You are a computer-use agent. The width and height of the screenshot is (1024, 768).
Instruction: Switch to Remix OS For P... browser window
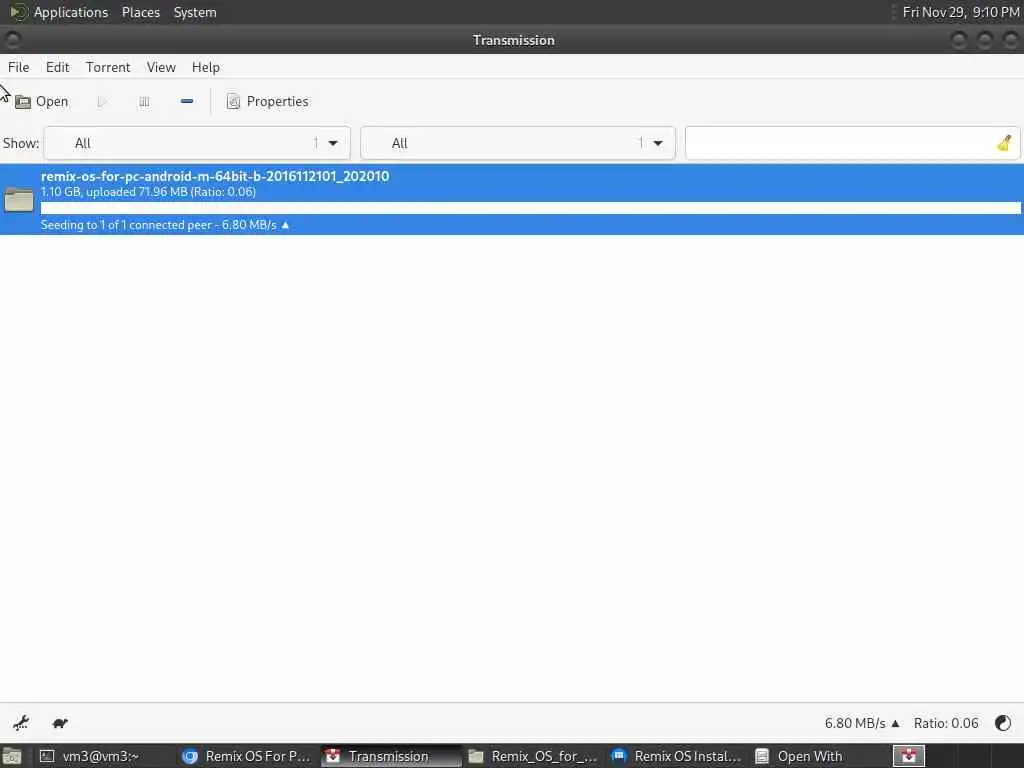point(247,756)
